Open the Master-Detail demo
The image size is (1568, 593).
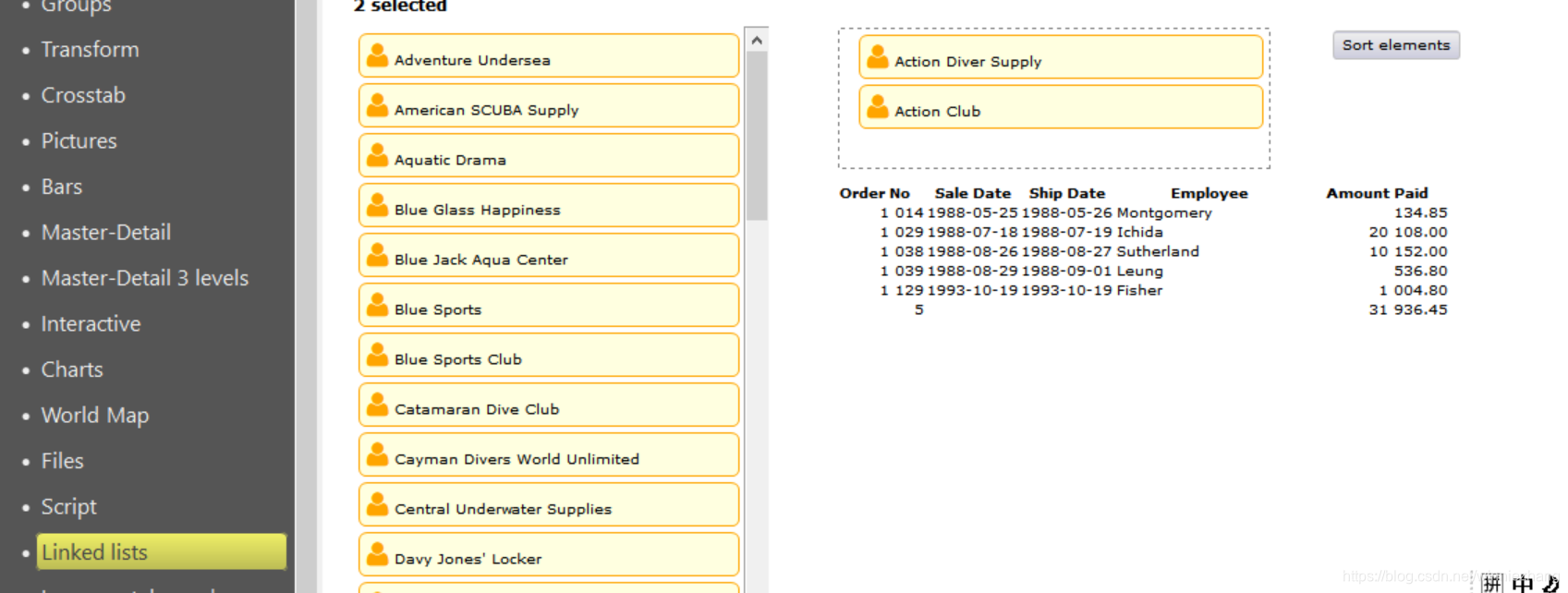106,233
